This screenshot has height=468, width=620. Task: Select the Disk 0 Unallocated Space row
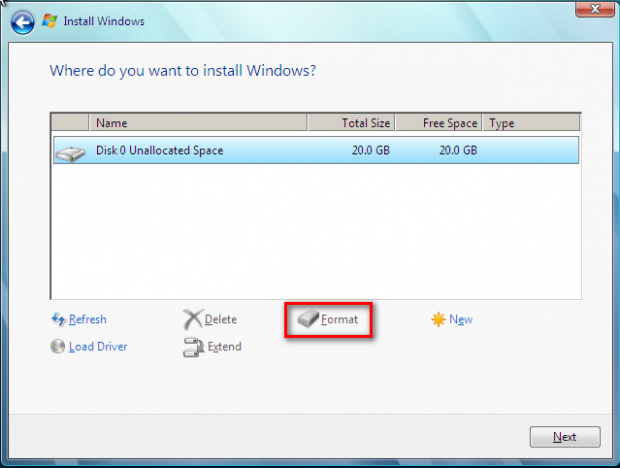[316, 150]
